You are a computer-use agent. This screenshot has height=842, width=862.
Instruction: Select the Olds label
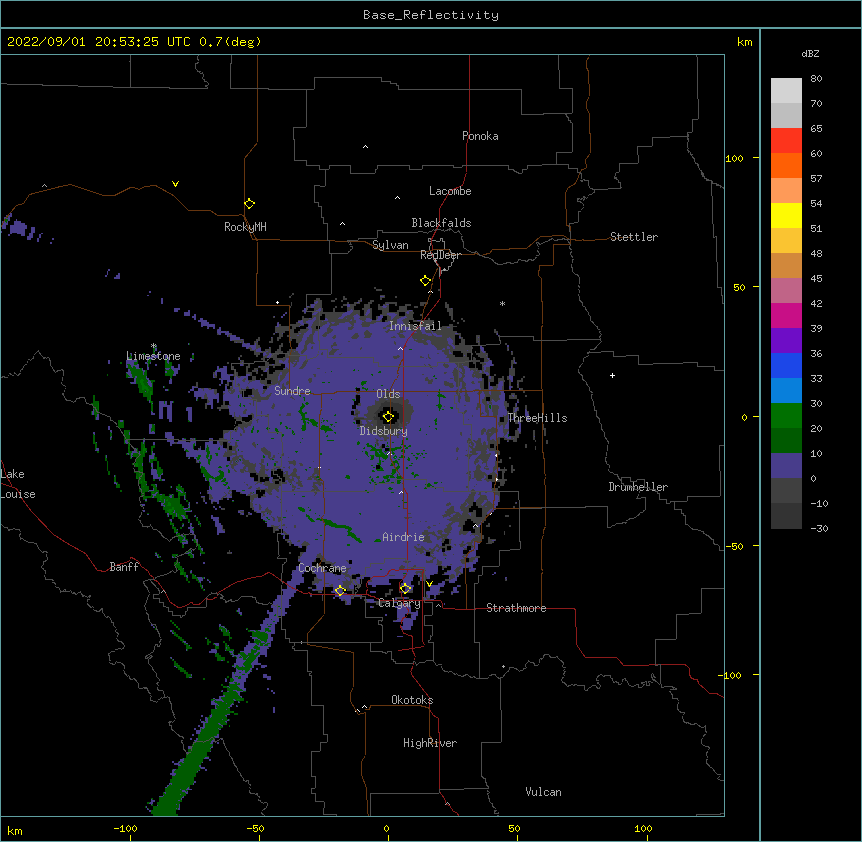[388, 394]
